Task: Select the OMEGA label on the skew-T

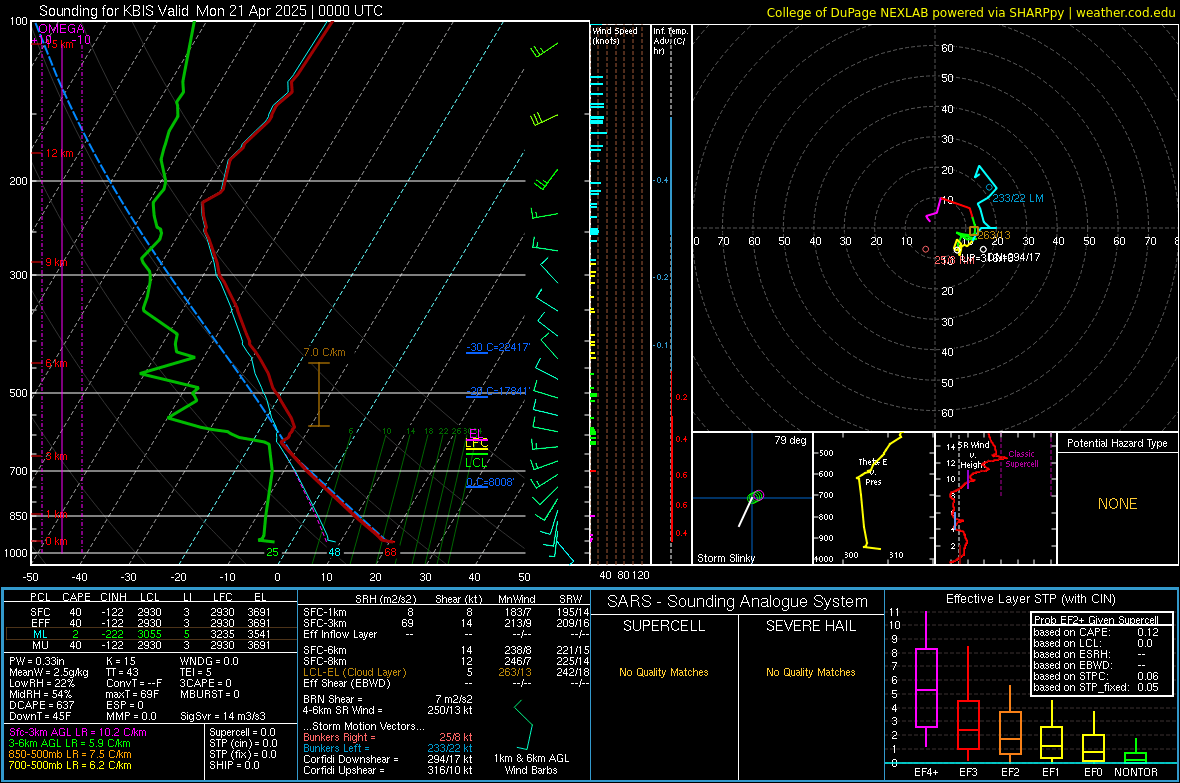Action: tap(61, 29)
